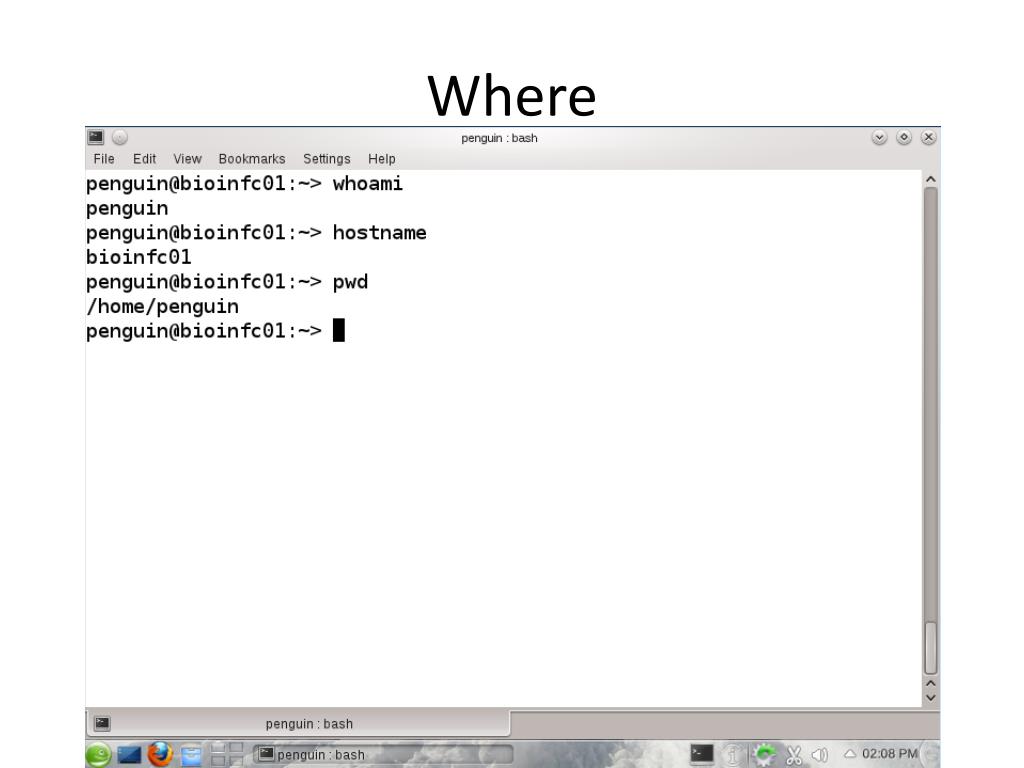The image size is (1024, 768).
Task: Maximize the penguin : bash window
Action: point(904,137)
